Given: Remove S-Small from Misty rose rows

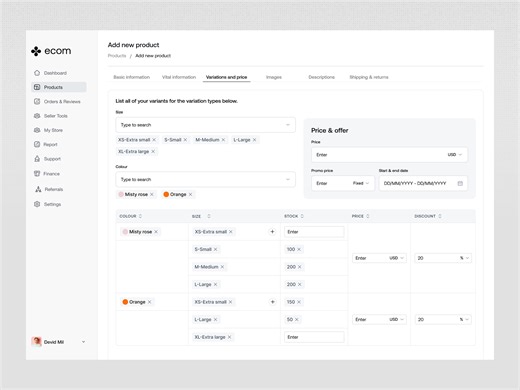Looking at the screenshot, I should 216,249.
